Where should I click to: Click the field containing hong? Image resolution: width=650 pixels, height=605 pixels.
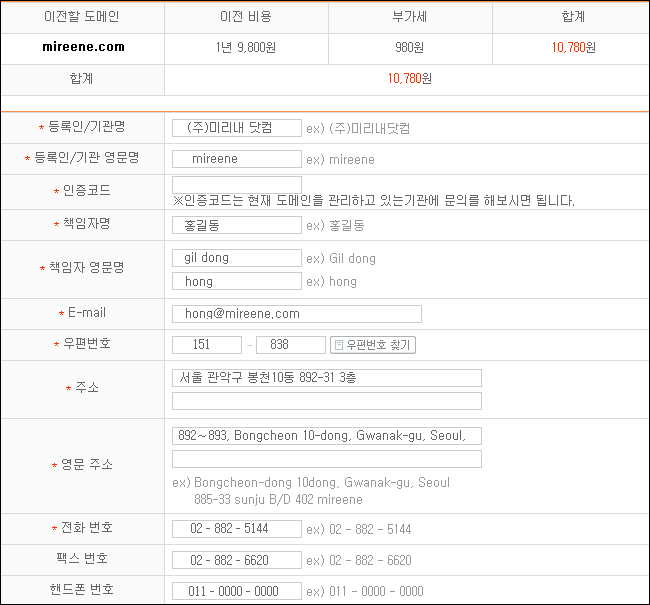tap(237, 281)
